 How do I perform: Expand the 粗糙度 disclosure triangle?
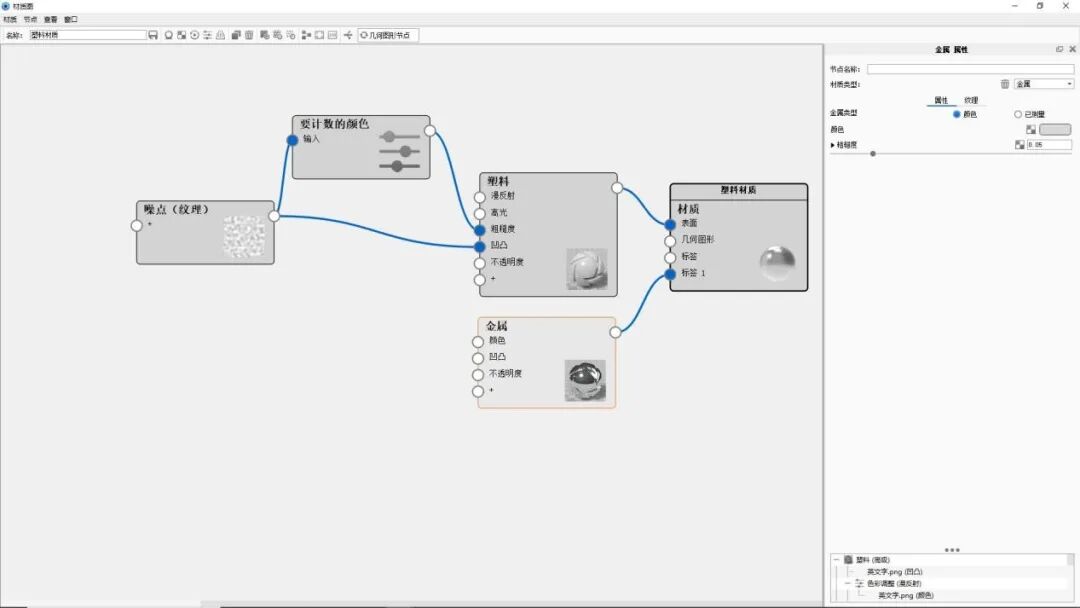833,144
